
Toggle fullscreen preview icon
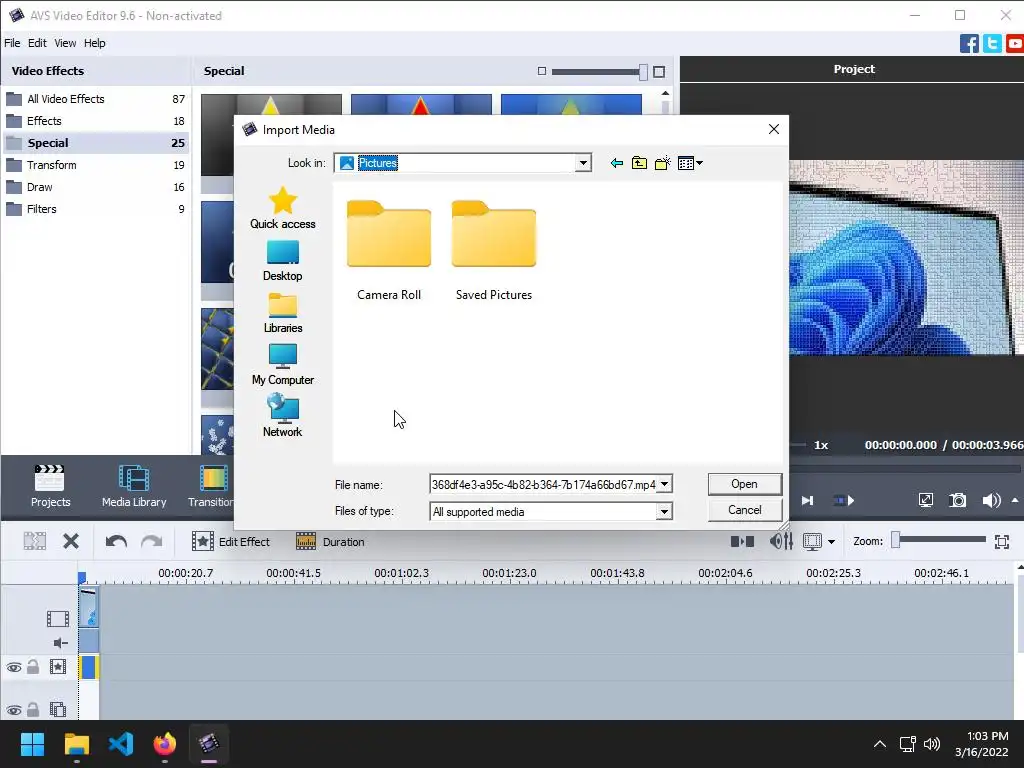click(x=925, y=500)
